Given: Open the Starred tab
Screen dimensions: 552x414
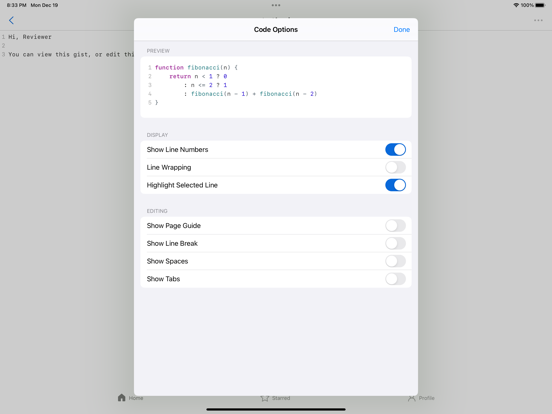Looking at the screenshot, I should click(275, 398).
